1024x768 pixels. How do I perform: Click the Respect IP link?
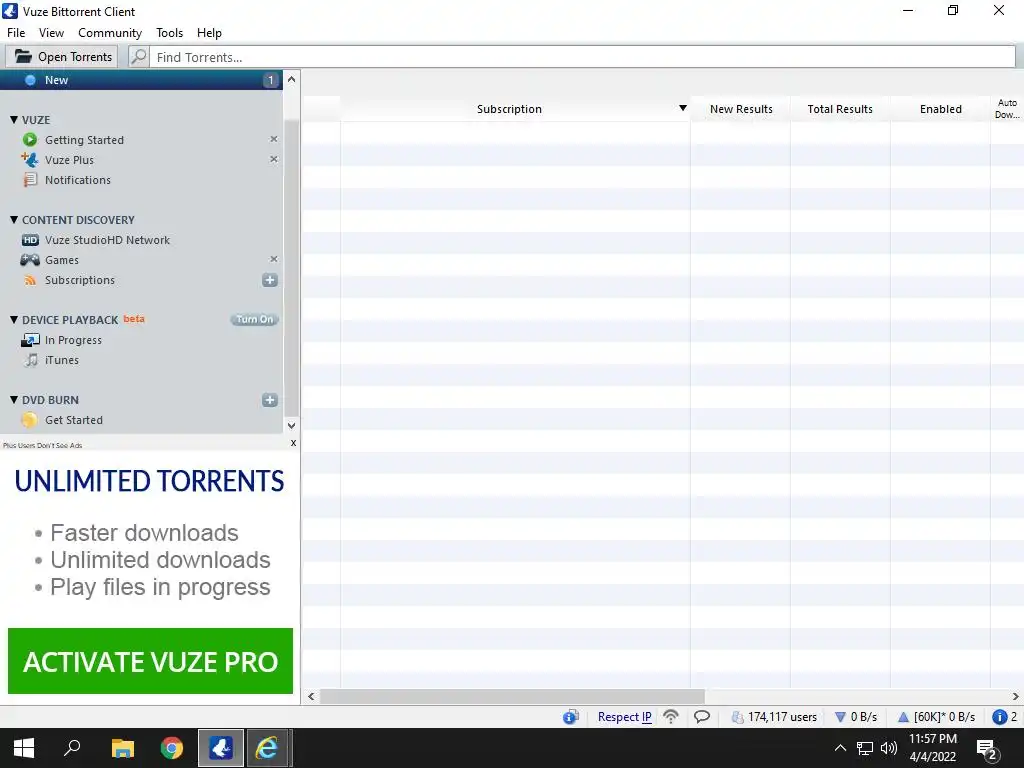point(624,717)
